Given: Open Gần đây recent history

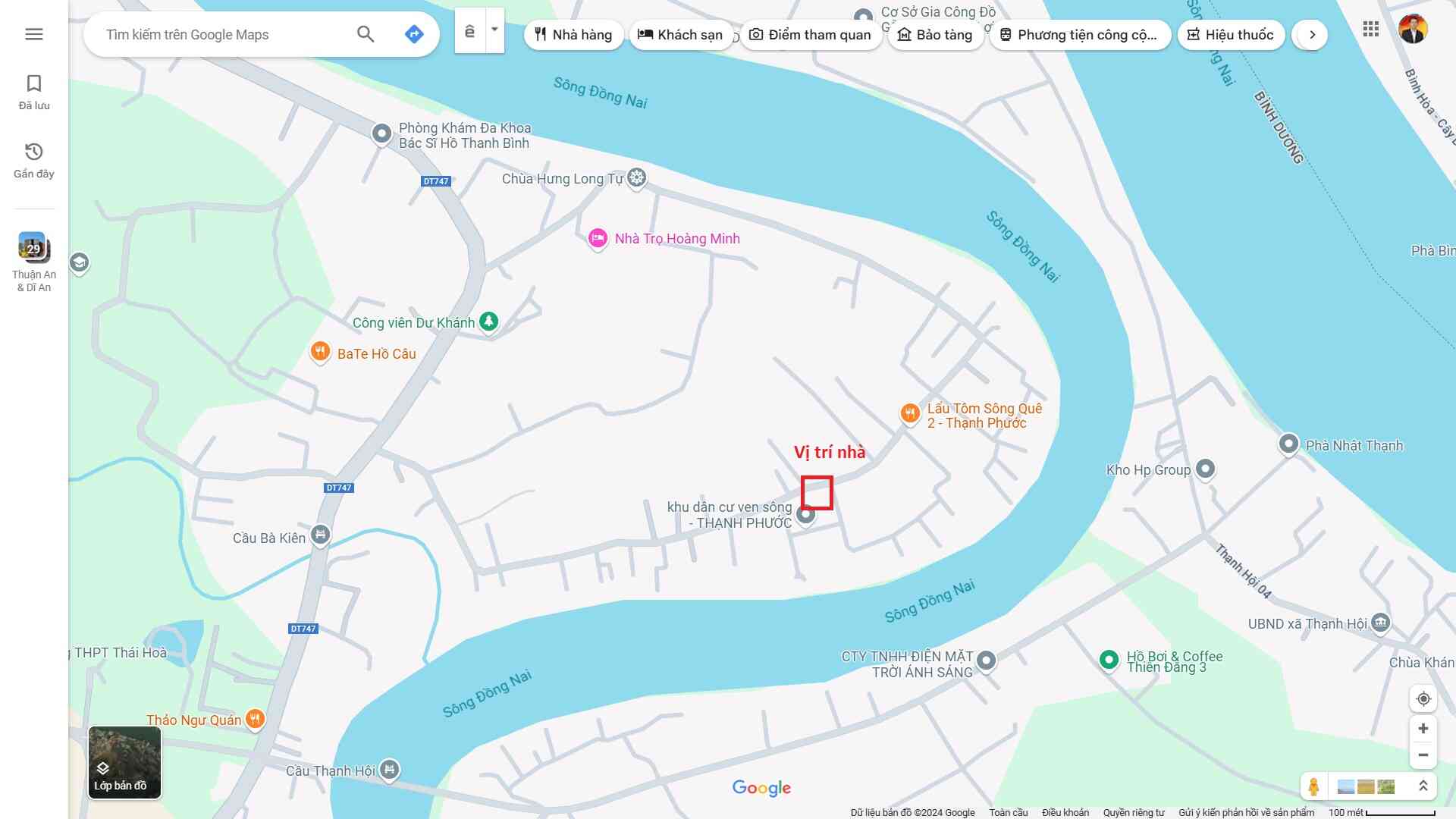Looking at the screenshot, I should pos(34,160).
